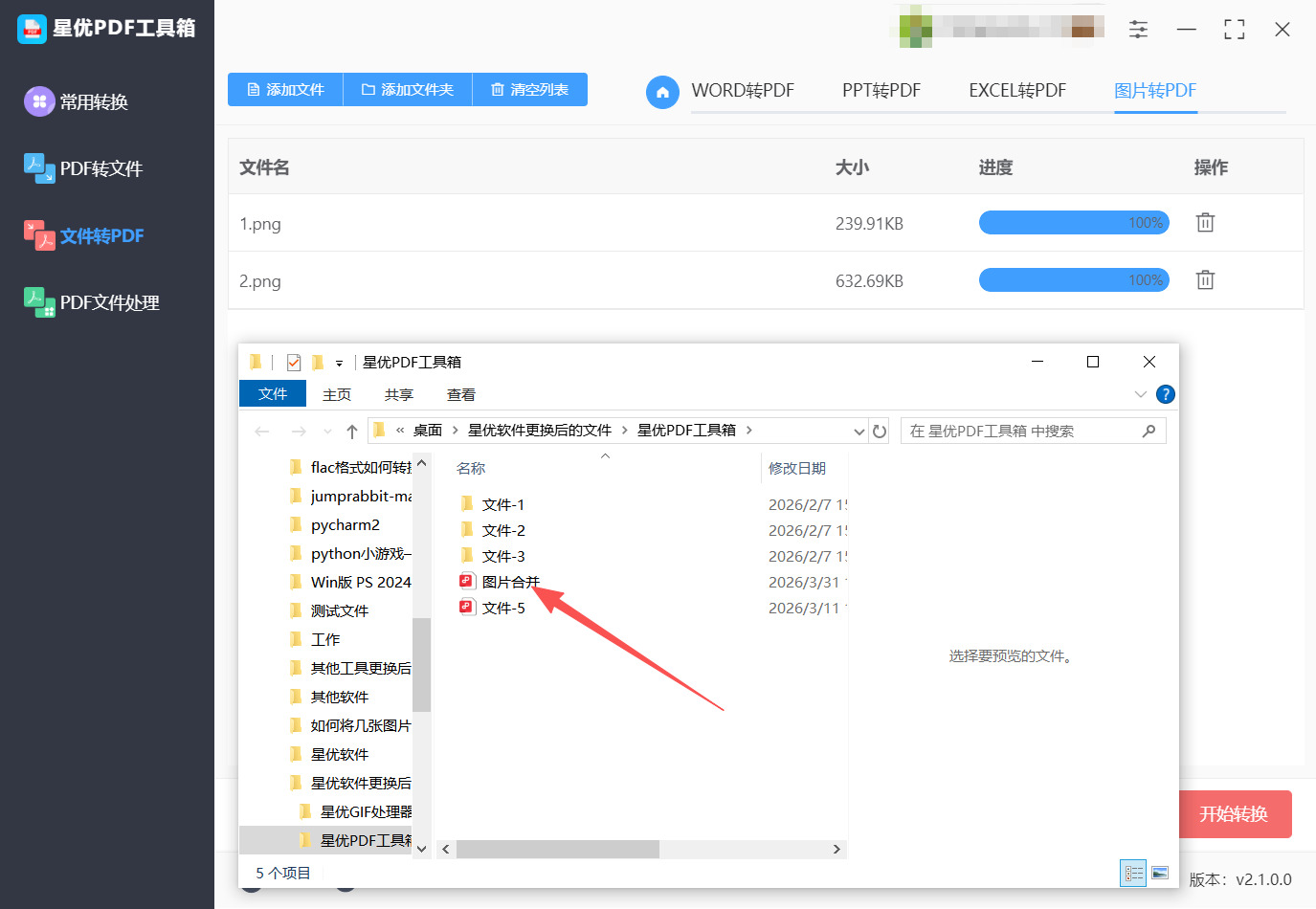Select the 工作 folder in the tree
This screenshot has height=909, width=1316.
point(325,639)
